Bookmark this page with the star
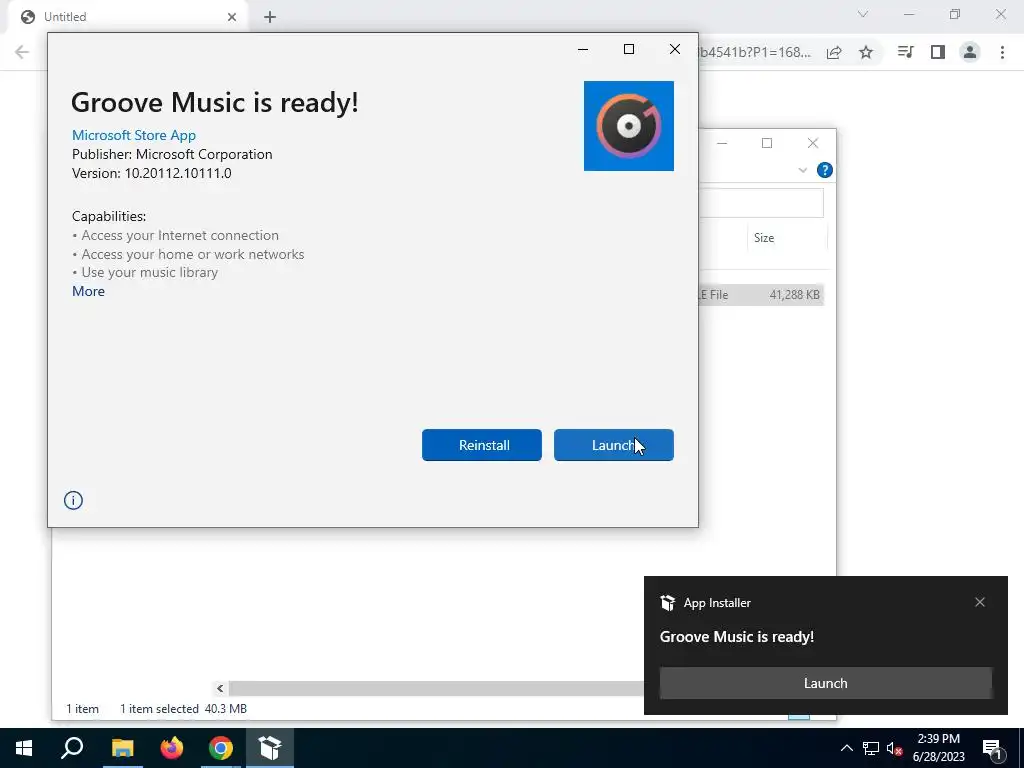 point(866,52)
